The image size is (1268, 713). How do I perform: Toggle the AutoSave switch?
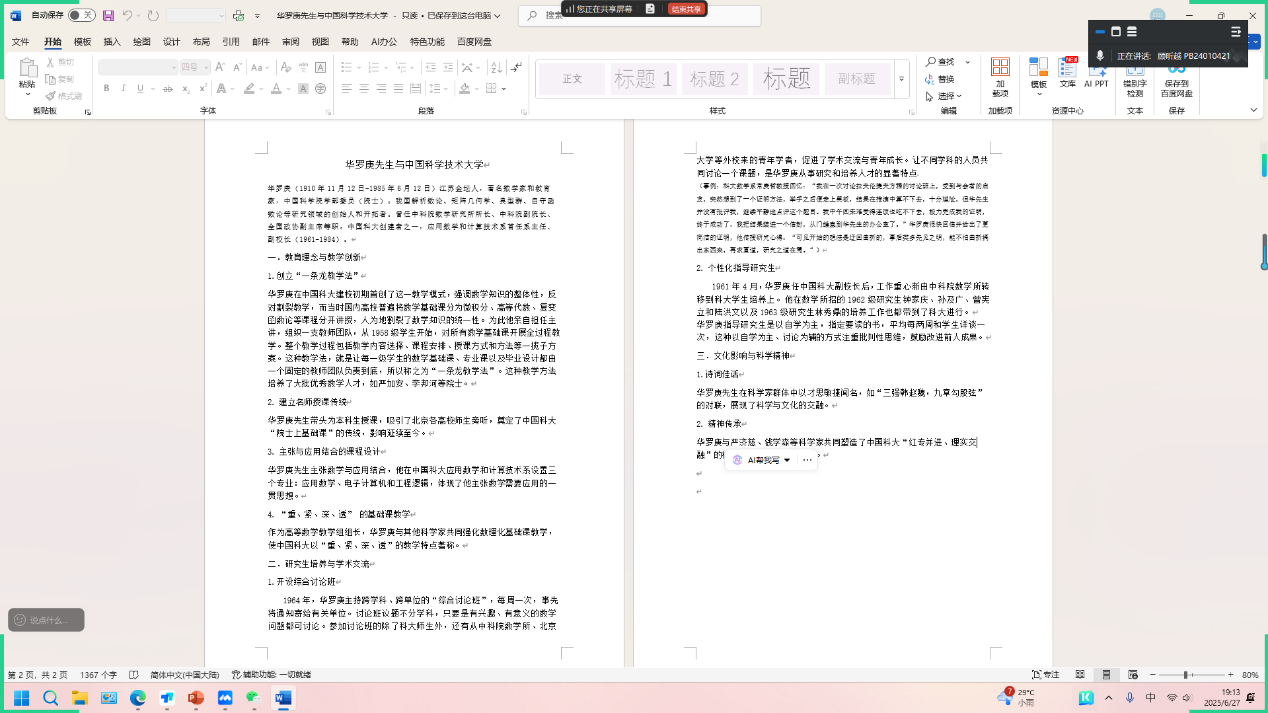click(81, 16)
